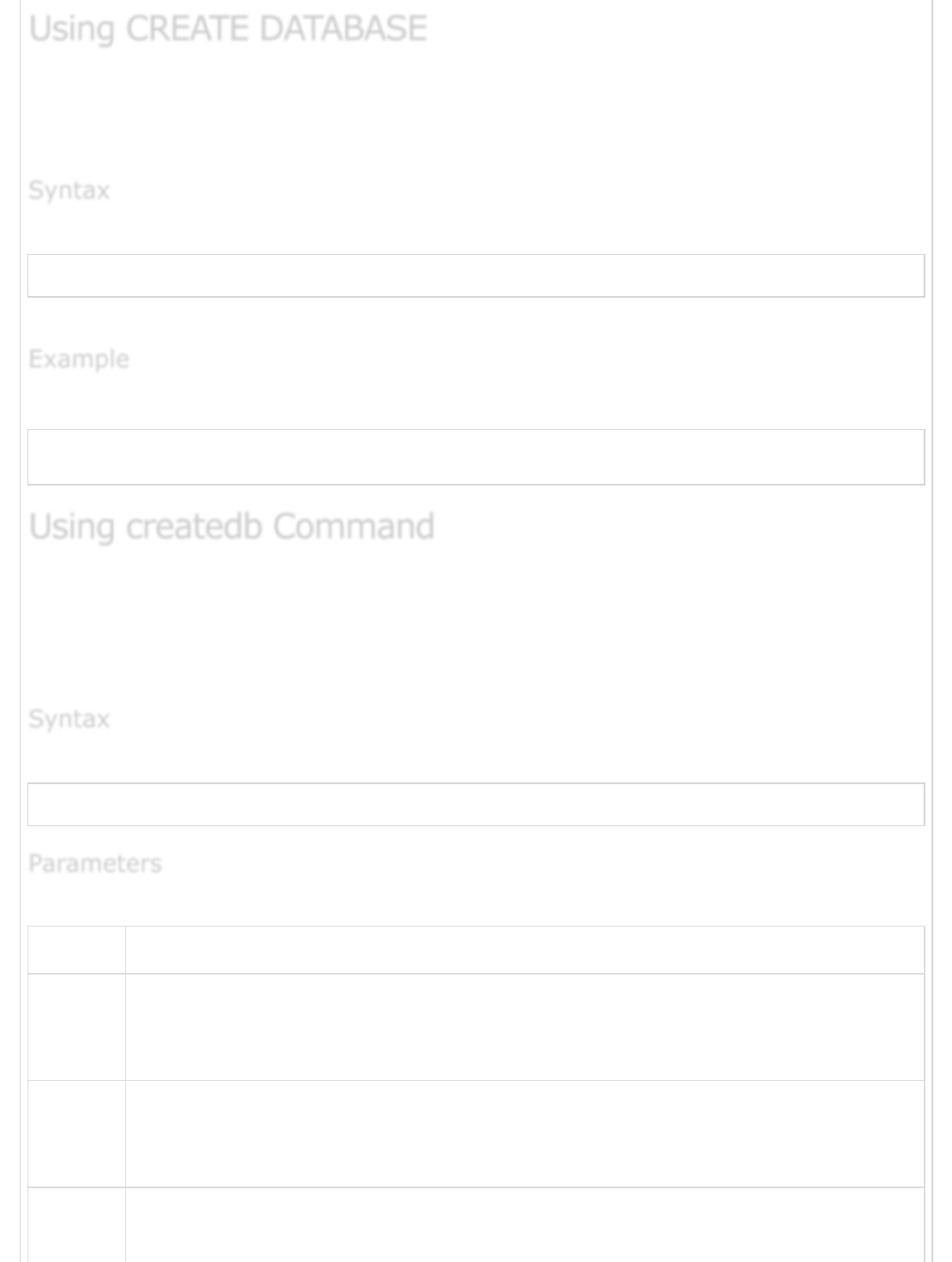Click the empty code box below Example

click(x=476, y=457)
